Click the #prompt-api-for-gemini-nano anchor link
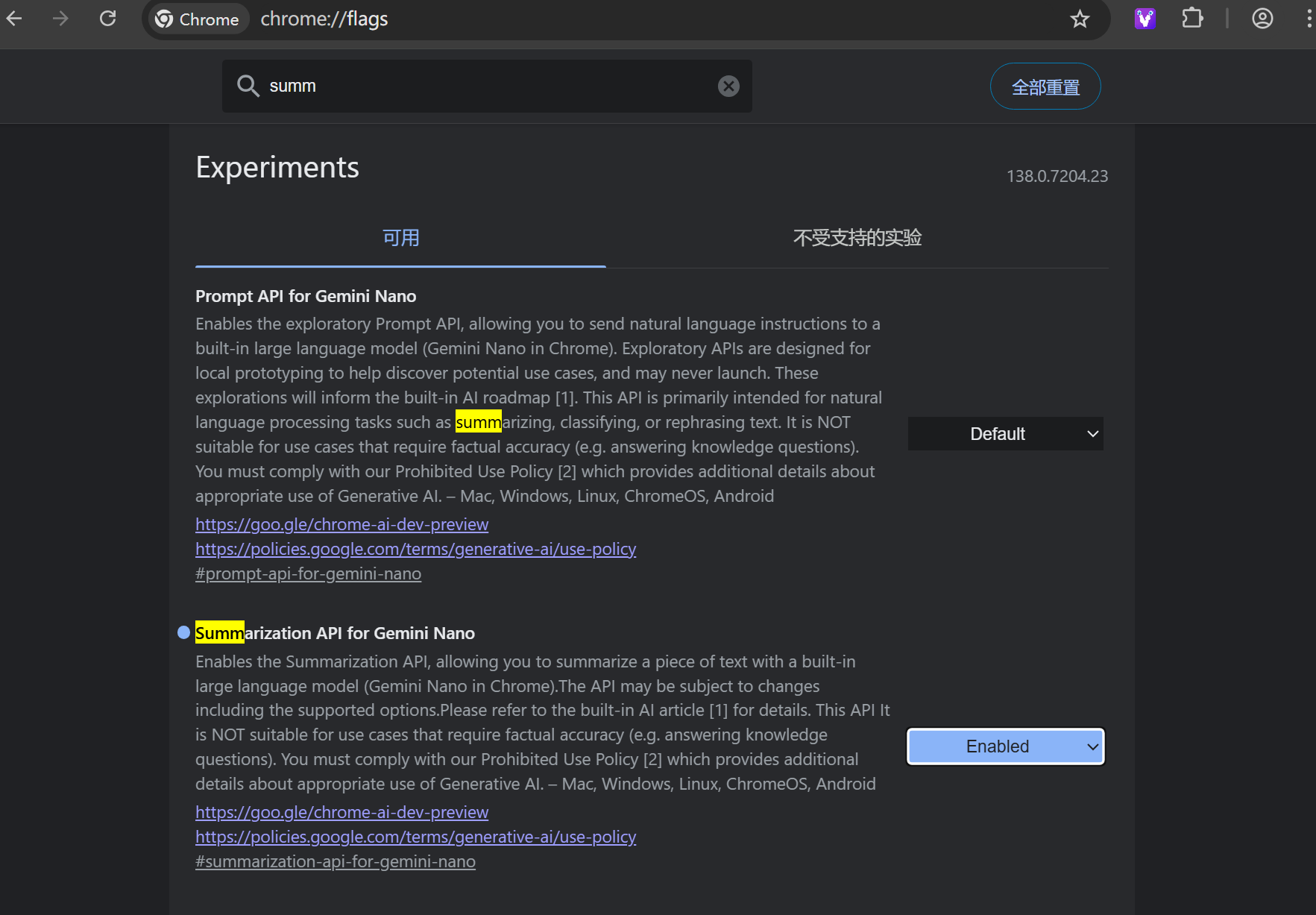The height and width of the screenshot is (915, 1316). point(308,573)
